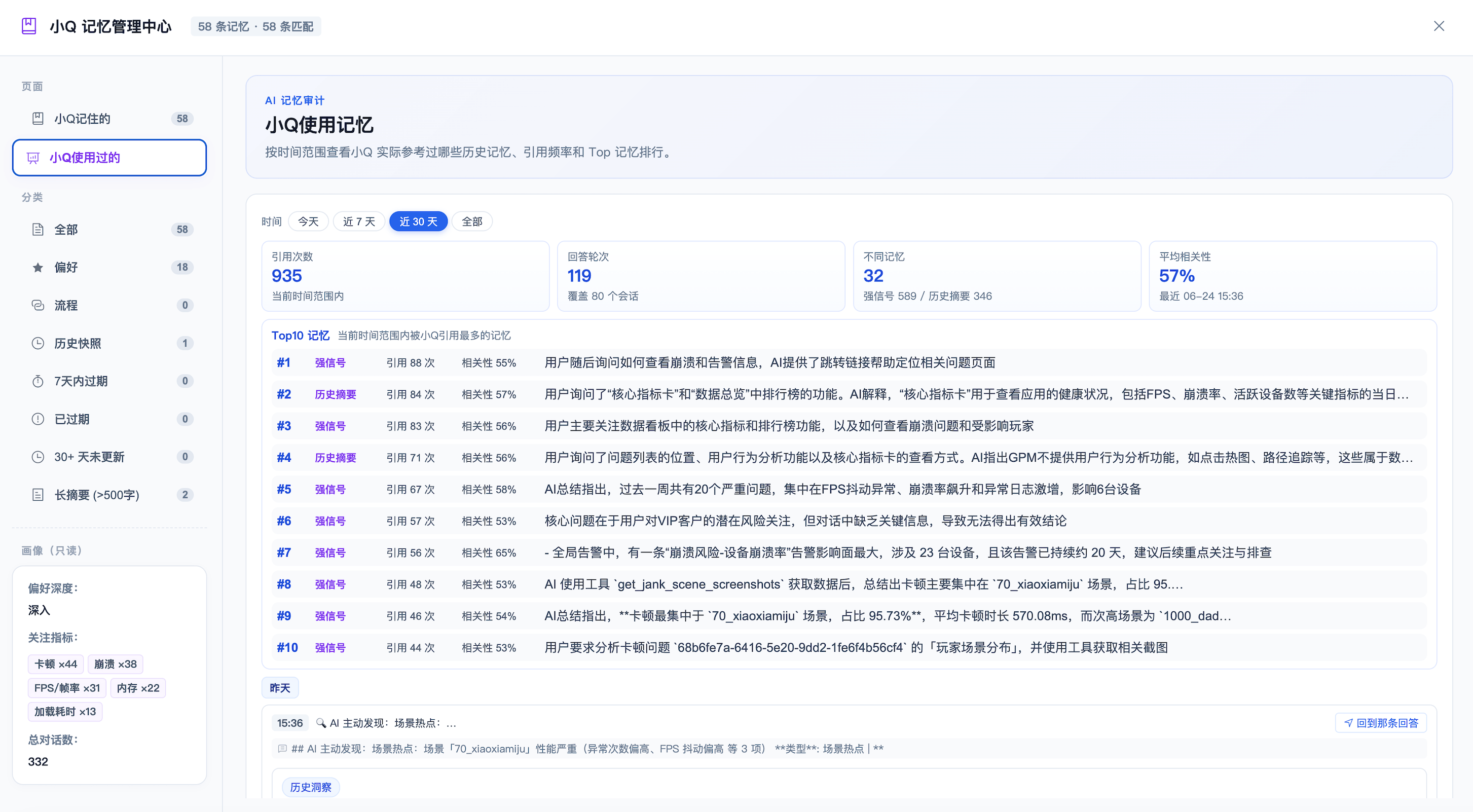Open Top10 memory row #10
The image size is (1473, 812).
(x=849, y=647)
